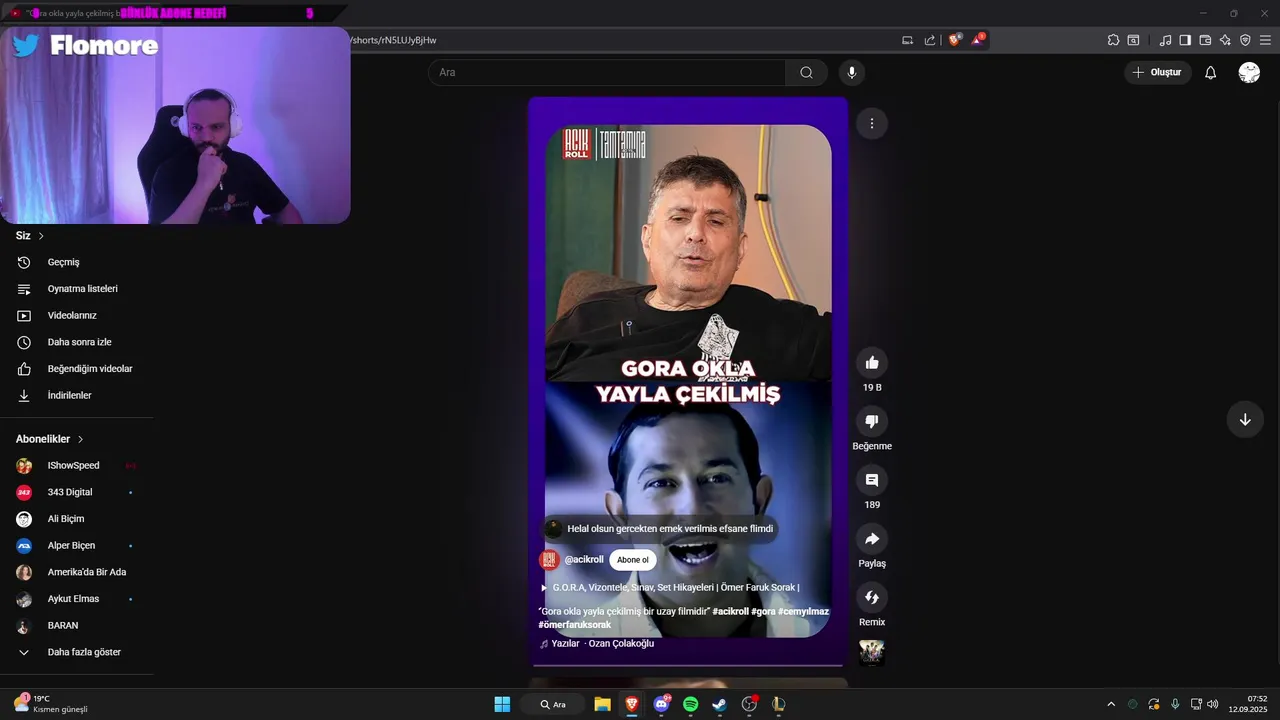
Task: Go to the next short with down arrow
Action: point(1245,420)
